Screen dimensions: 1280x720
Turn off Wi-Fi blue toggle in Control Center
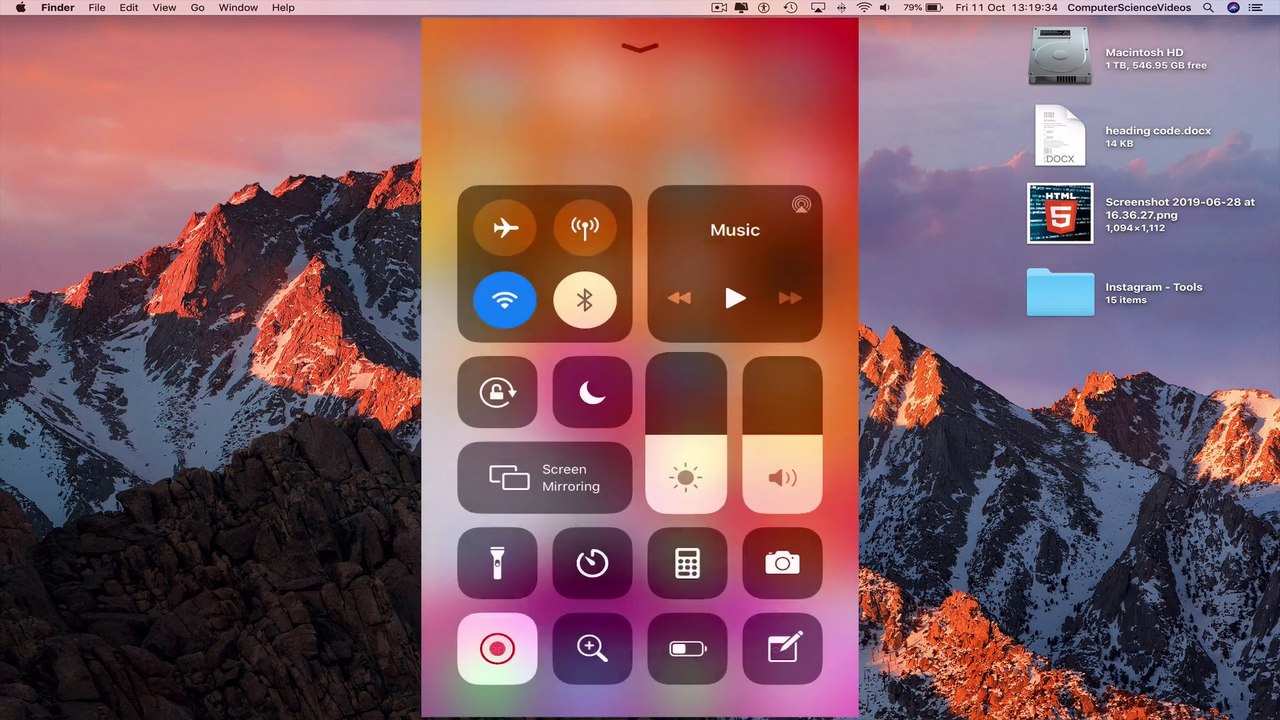point(505,300)
